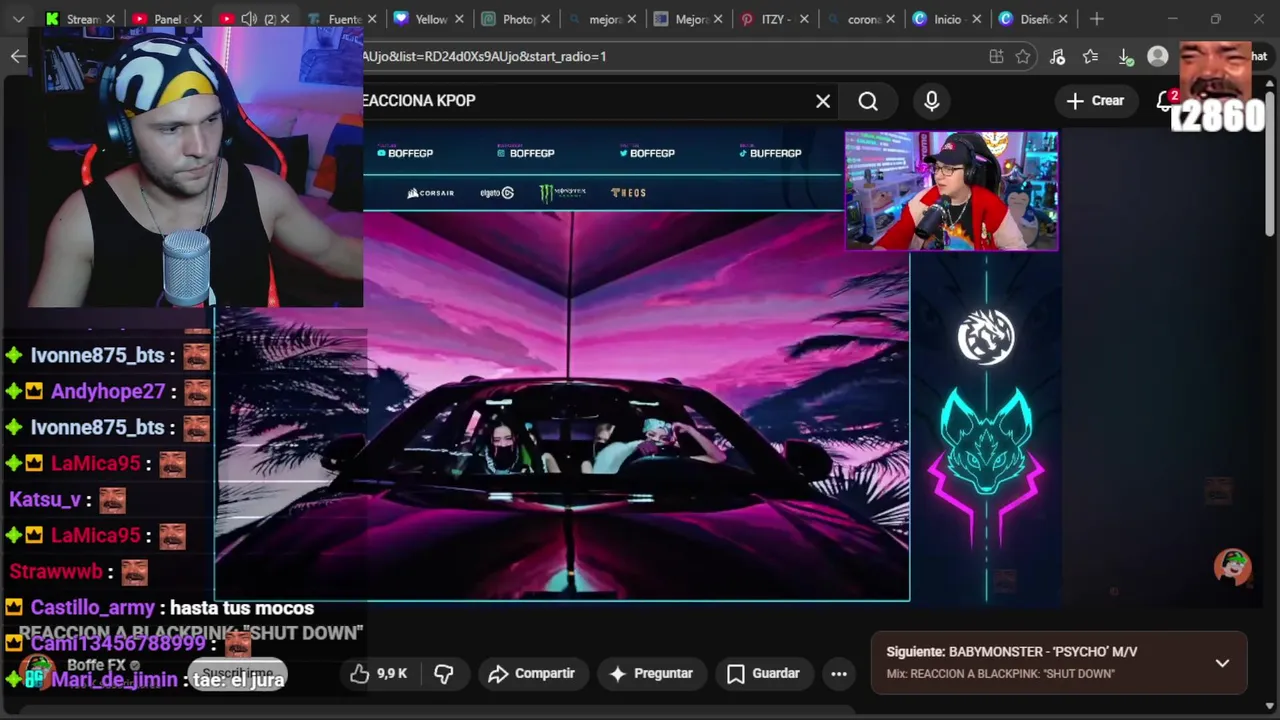This screenshot has height=720, width=1280.
Task: Save the video with Guardar
Action: point(763,674)
